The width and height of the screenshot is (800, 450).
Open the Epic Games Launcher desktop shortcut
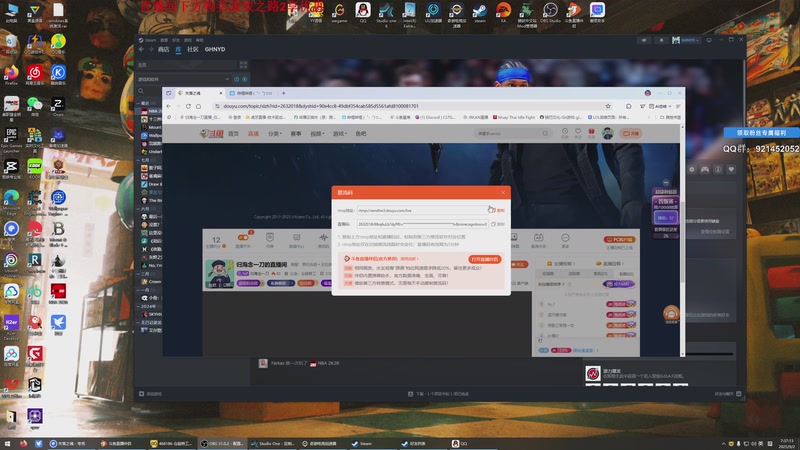point(11,140)
